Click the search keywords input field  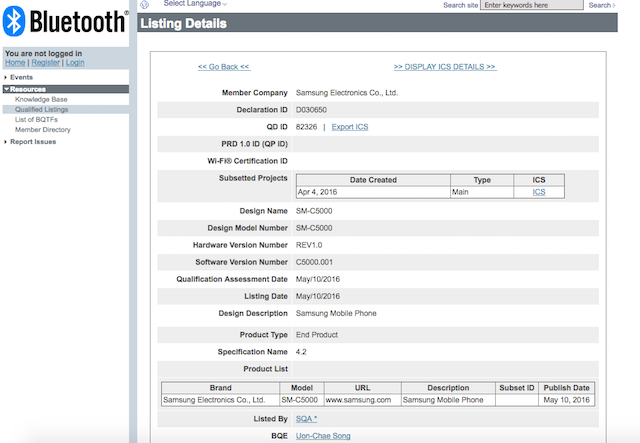click(546, 5)
